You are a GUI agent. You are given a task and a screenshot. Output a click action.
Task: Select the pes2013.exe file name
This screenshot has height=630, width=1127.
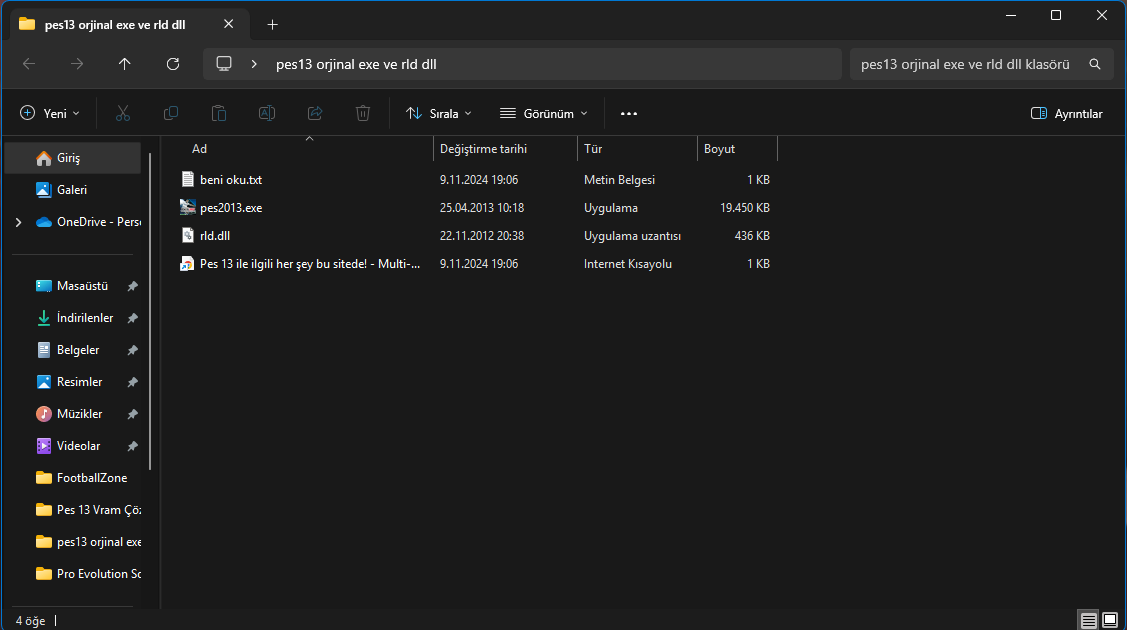click(231, 208)
